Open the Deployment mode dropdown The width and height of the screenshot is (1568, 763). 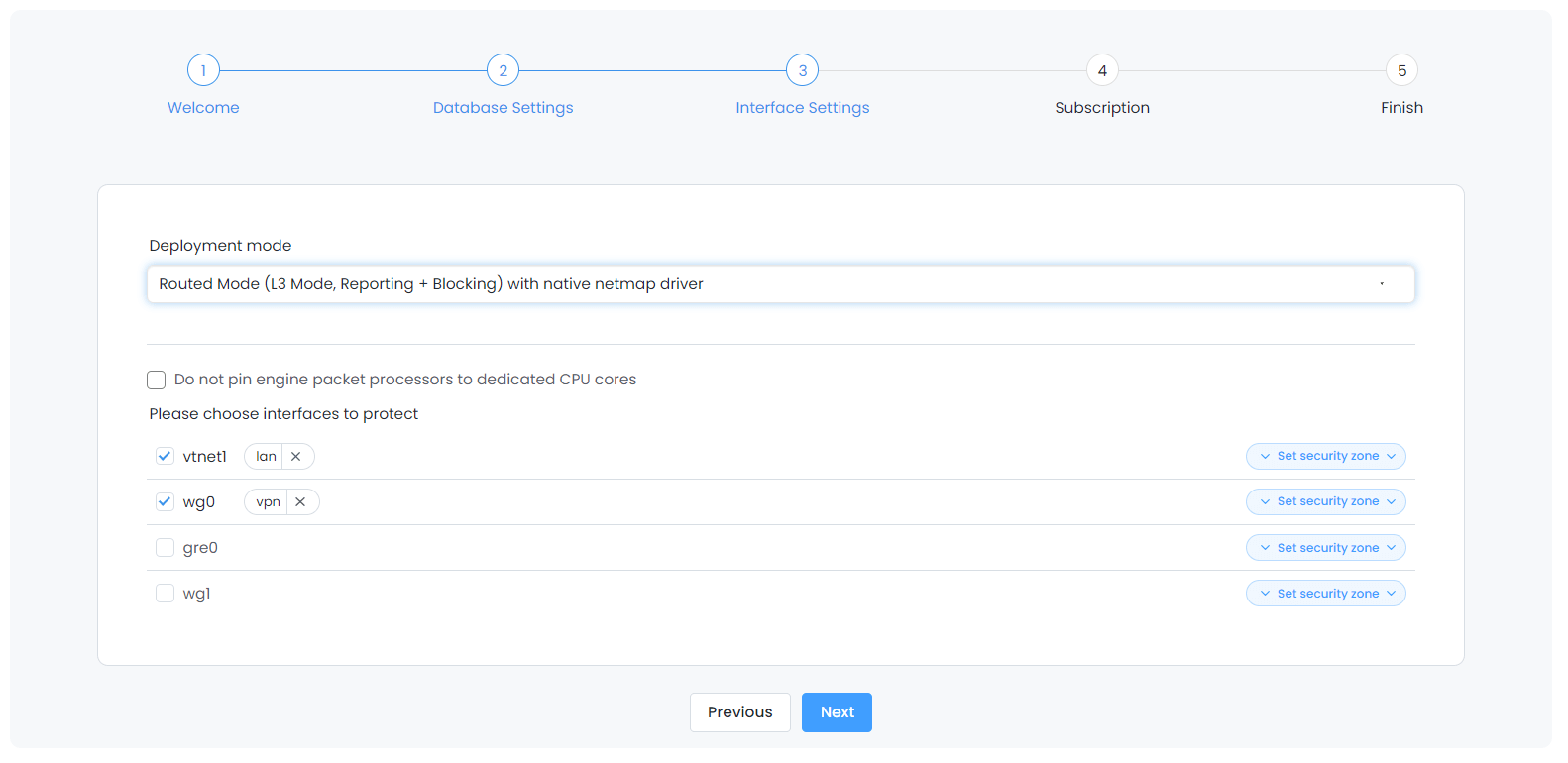(x=780, y=284)
